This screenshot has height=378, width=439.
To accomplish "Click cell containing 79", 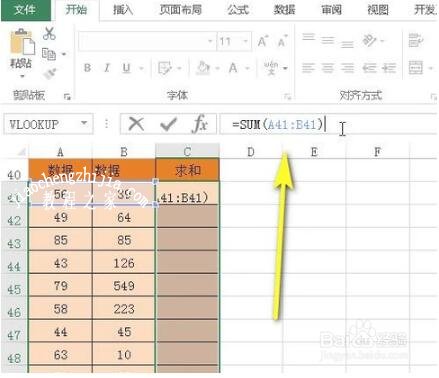I will click(x=60, y=286).
